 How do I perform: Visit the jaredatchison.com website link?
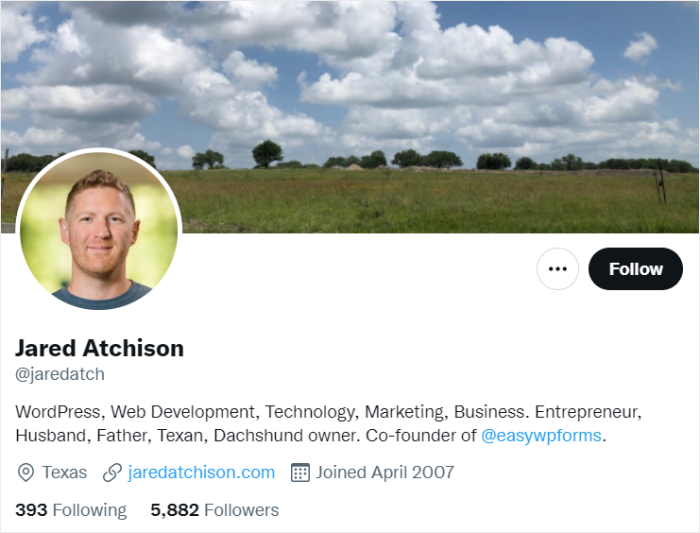[201, 472]
